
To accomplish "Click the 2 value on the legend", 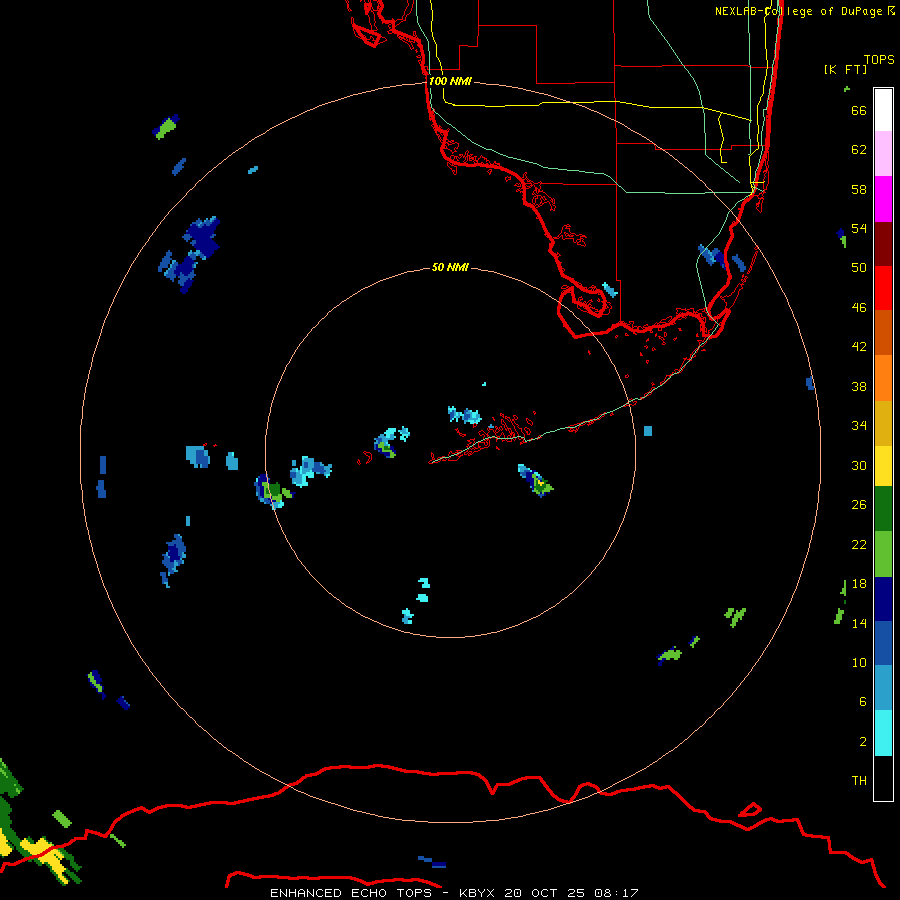I will 863,742.
